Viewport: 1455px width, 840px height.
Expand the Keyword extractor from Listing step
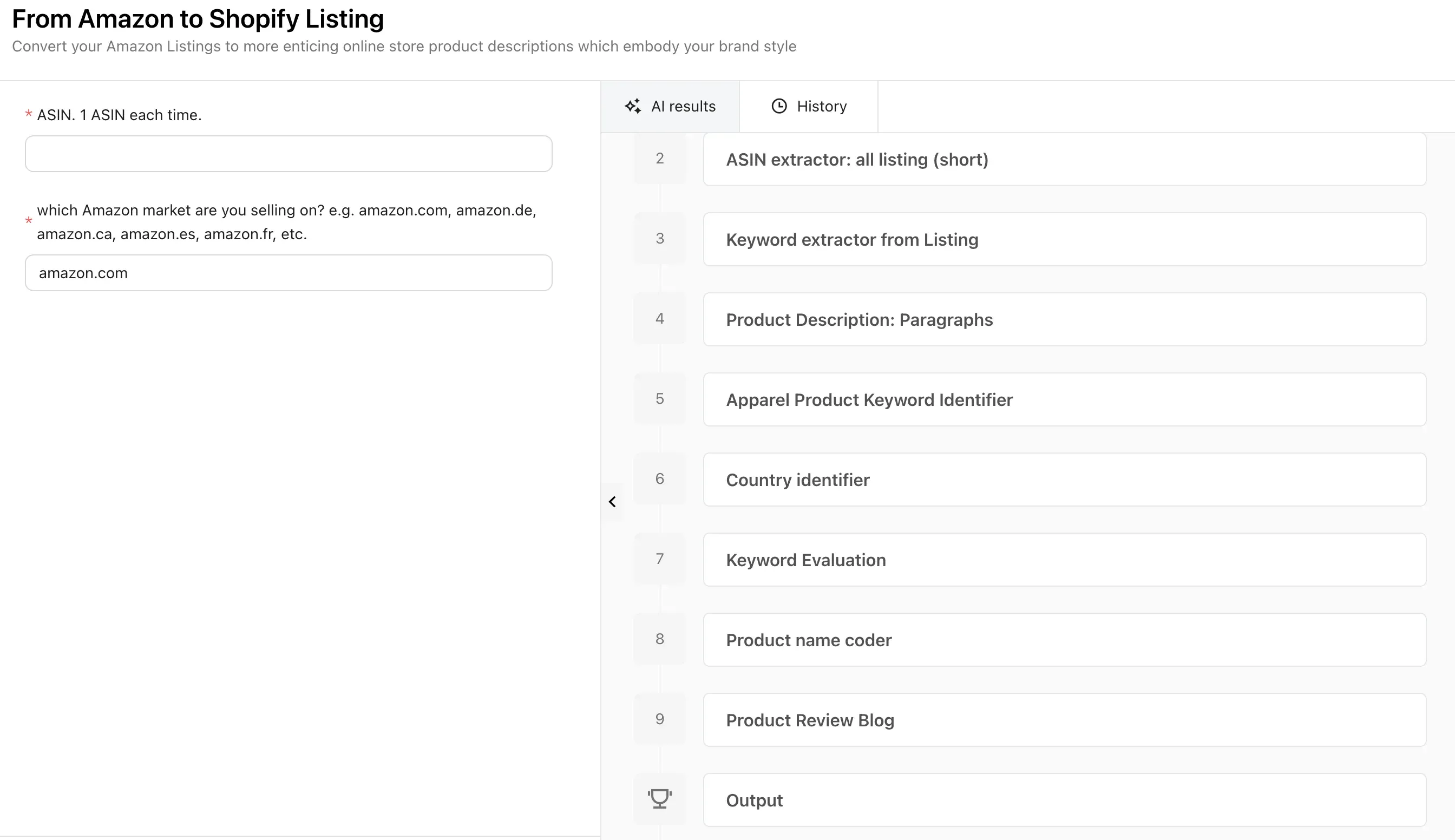coord(1064,239)
